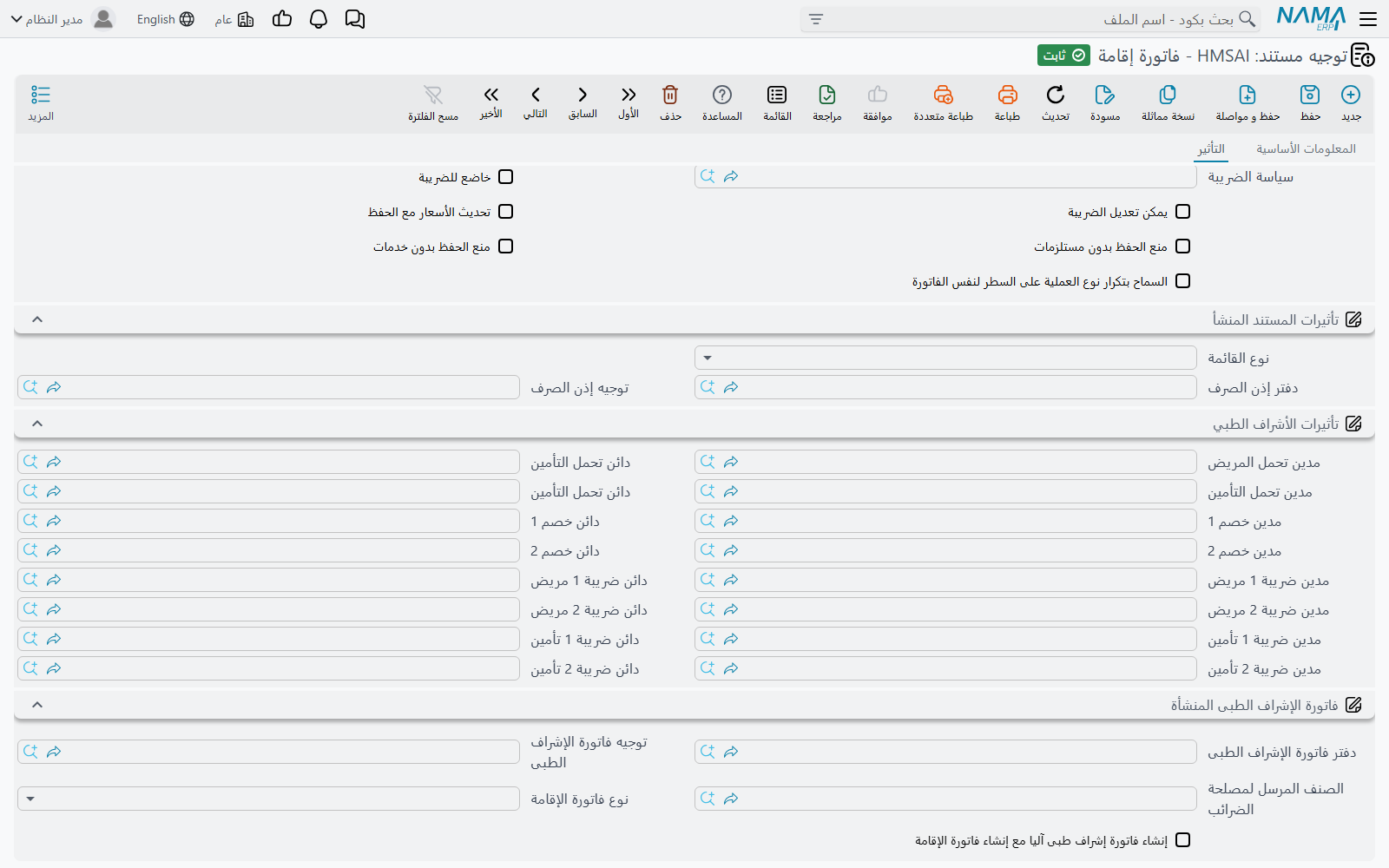Click the سياسة الضريبة input field
Viewport: 1389px width, 868px height.
pyautogui.click(x=945, y=177)
